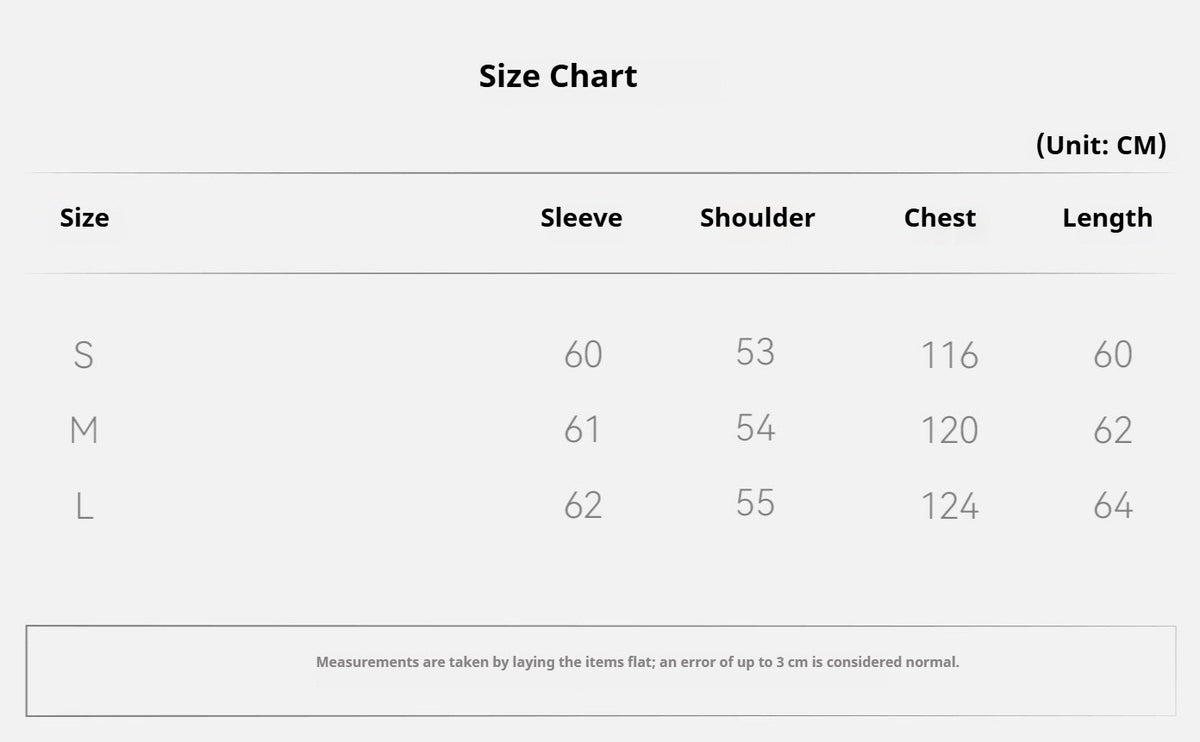Select the Shoulder column header
Image resolution: width=1200 pixels, height=742 pixels.
(757, 218)
